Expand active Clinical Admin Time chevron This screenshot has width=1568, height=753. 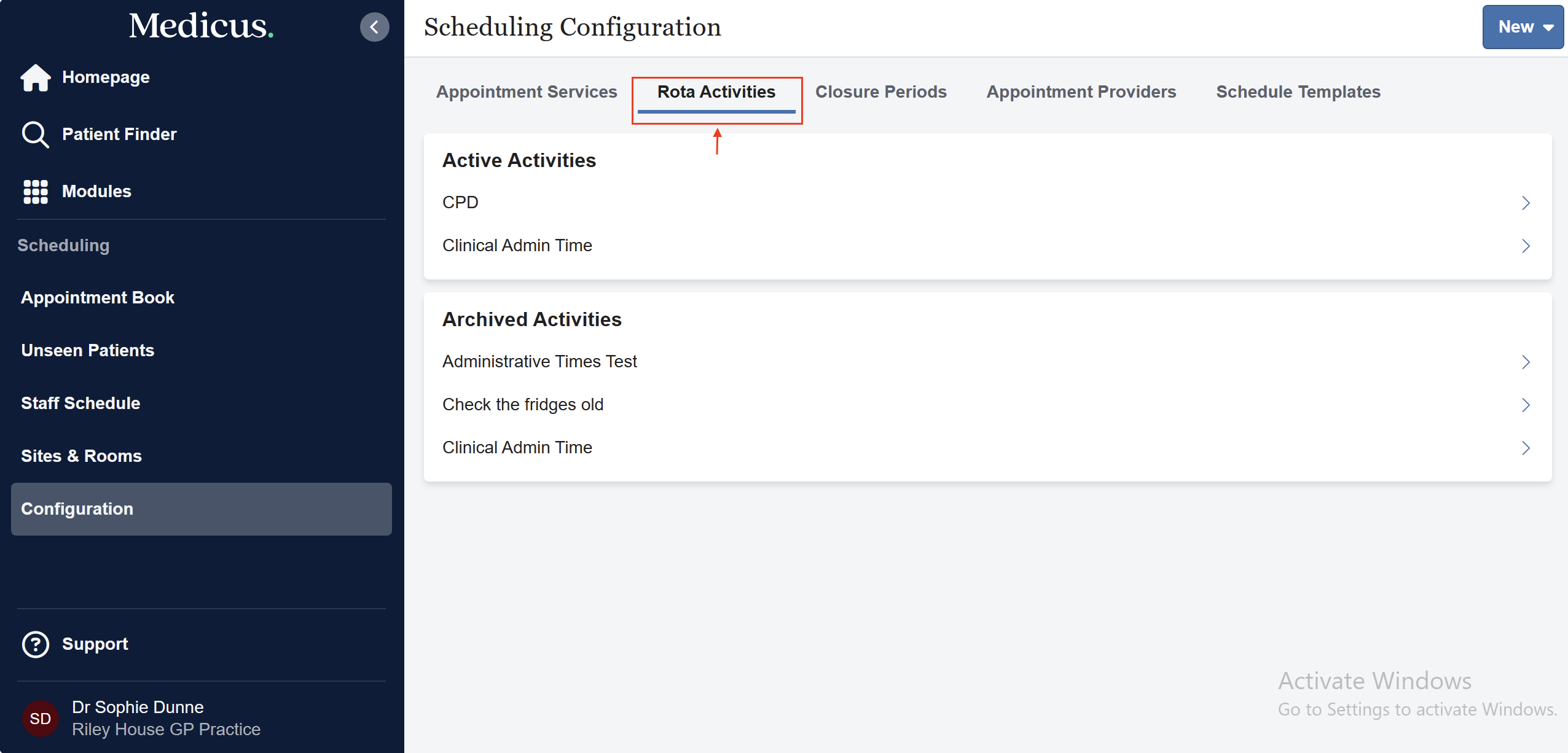tap(1526, 246)
